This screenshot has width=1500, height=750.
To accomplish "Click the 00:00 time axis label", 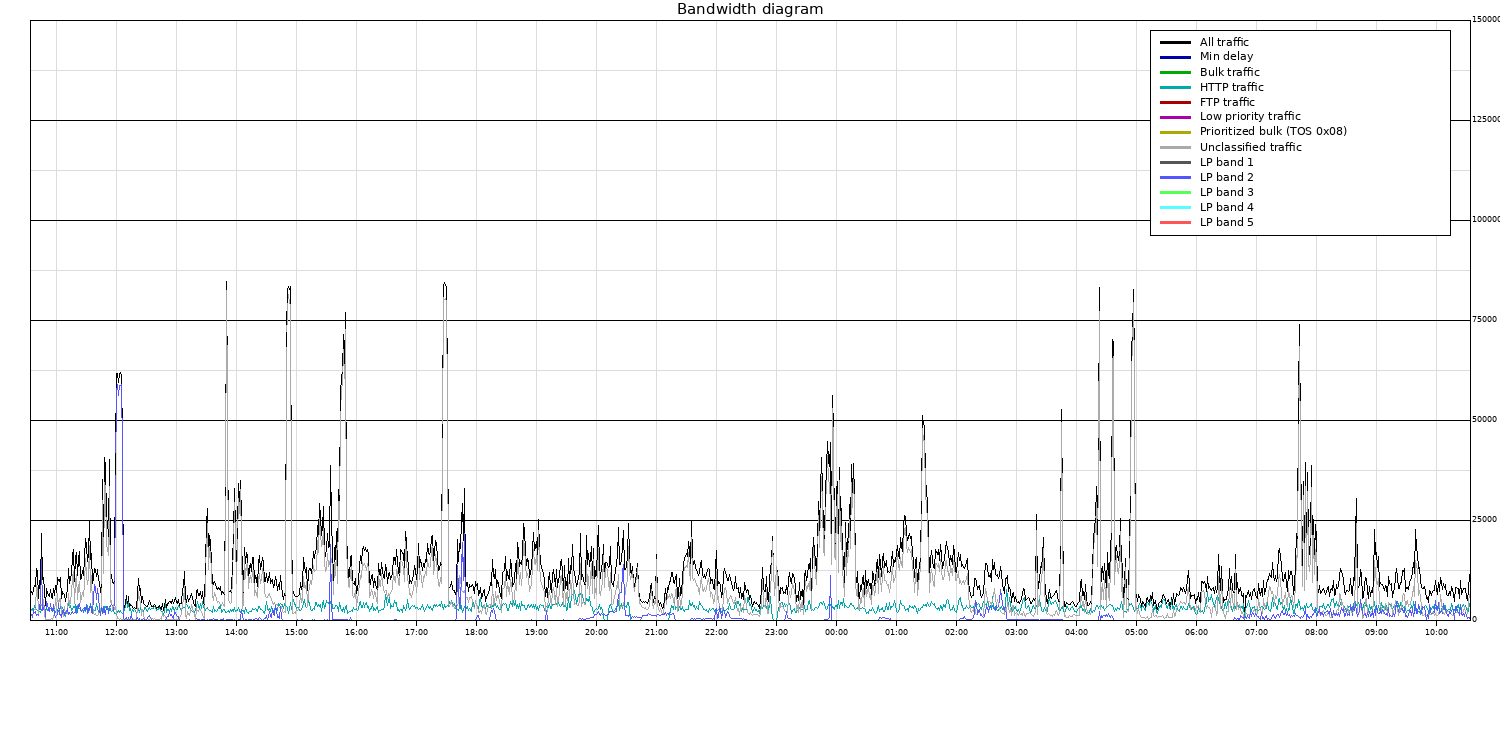I will [836, 632].
